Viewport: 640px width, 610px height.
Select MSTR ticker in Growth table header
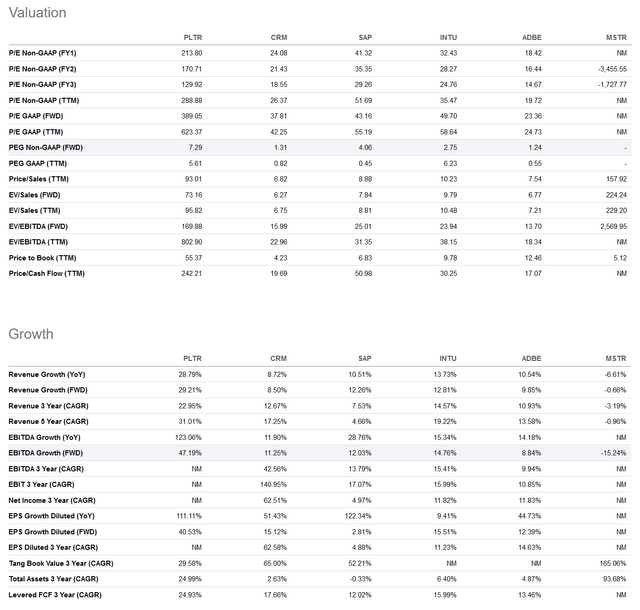(616, 358)
